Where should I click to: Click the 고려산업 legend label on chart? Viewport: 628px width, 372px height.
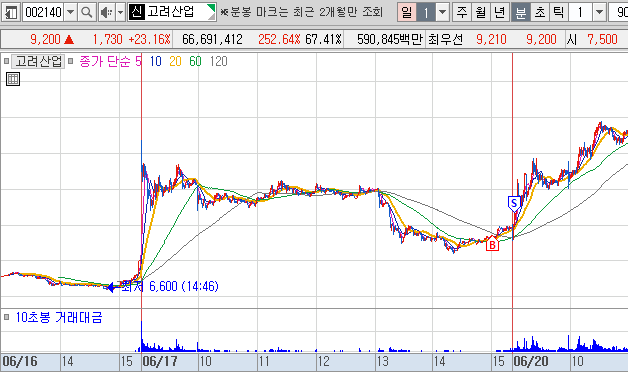click(38, 61)
